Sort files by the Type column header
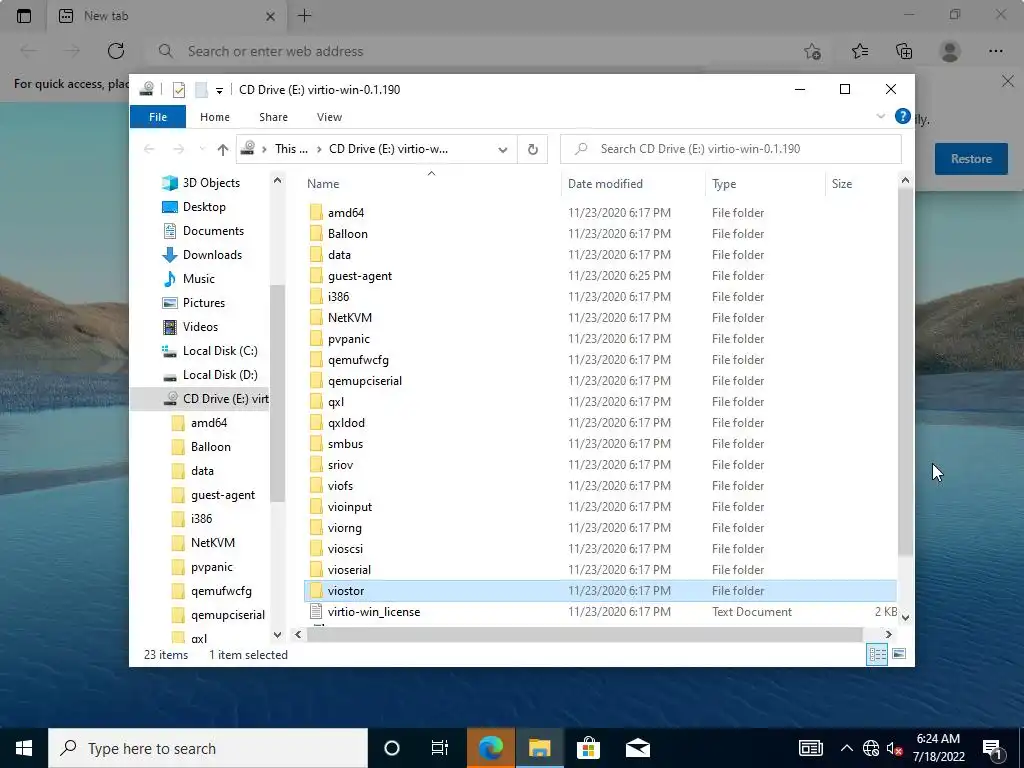 coord(765,184)
